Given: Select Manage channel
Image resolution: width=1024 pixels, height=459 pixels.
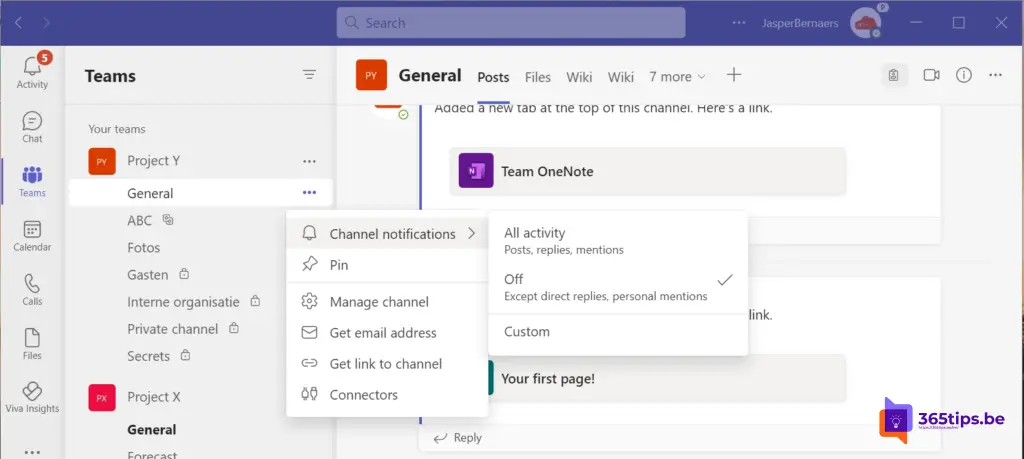Looking at the screenshot, I should [387, 302].
